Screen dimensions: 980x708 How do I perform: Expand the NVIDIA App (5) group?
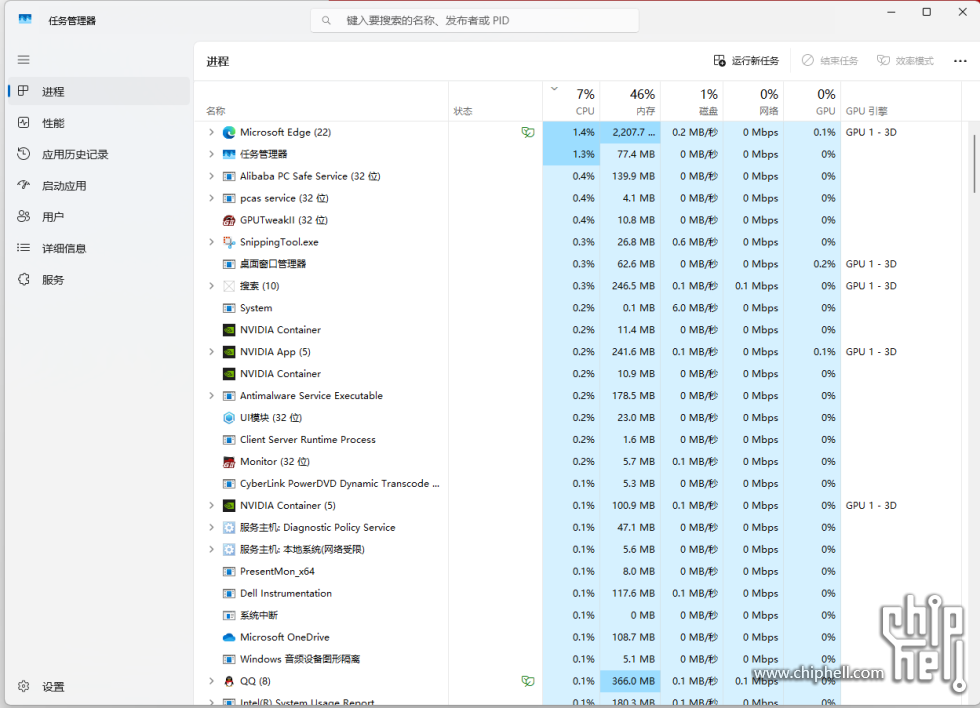(x=211, y=352)
